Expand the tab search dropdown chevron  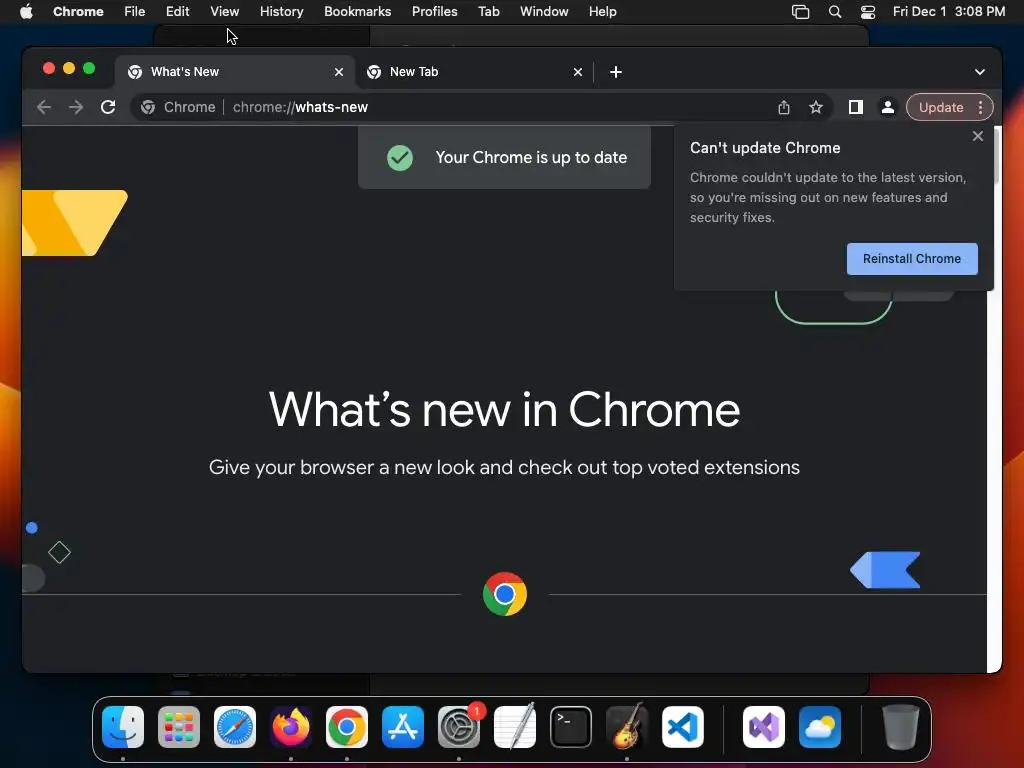[980, 72]
